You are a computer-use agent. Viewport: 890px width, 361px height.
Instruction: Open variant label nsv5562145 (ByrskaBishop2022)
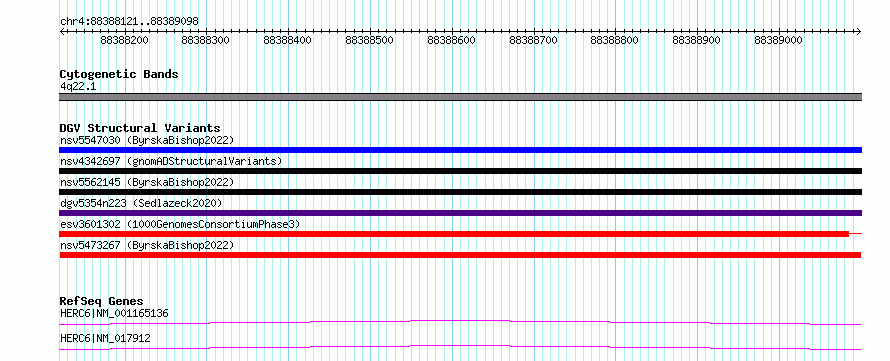point(147,182)
